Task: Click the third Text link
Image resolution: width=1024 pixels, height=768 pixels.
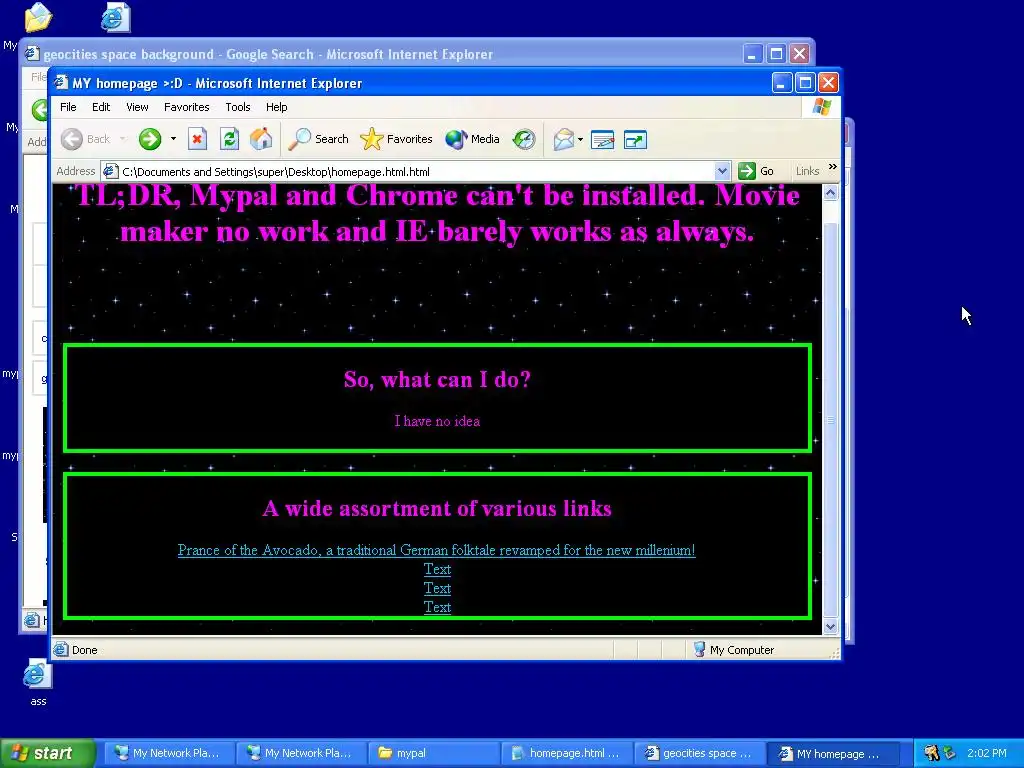Action: coord(437,607)
